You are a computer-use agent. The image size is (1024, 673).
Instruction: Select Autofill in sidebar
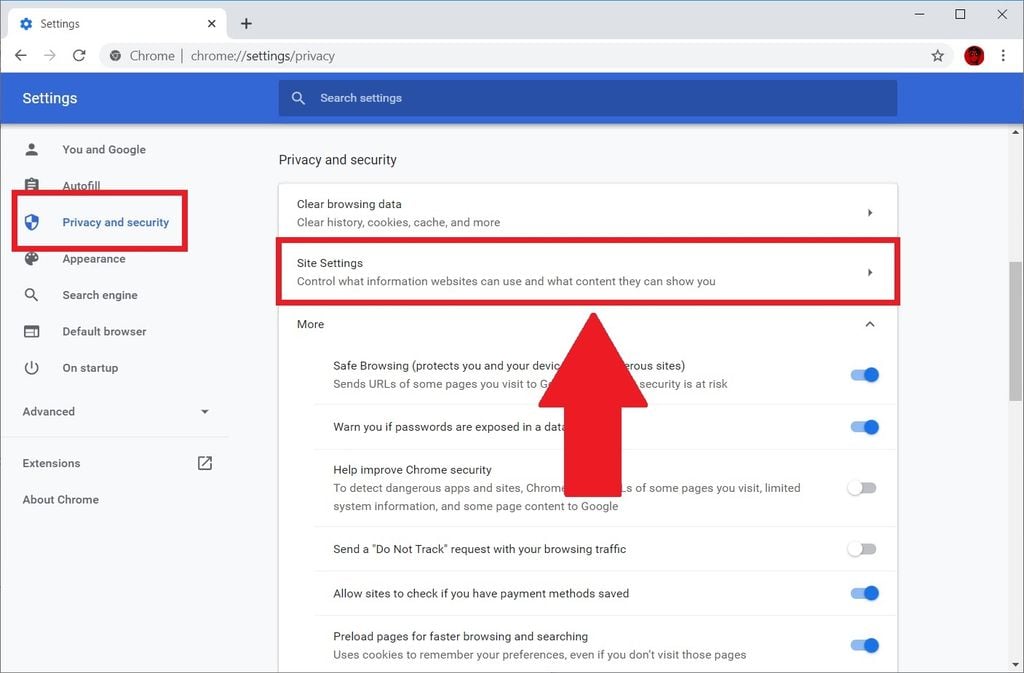(x=81, y=185)
